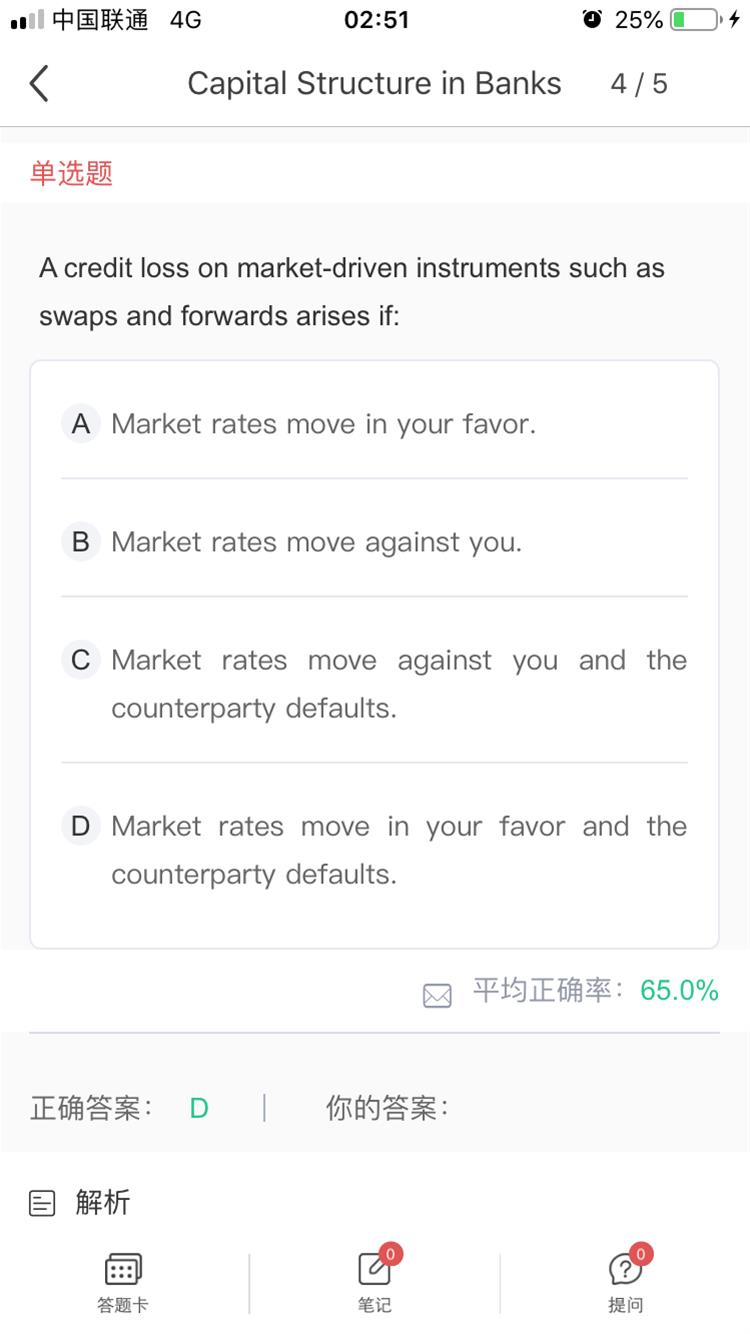Select option A circle
Image resolution: width=750 pixels, height=1334 pixels.
[81, 424]
